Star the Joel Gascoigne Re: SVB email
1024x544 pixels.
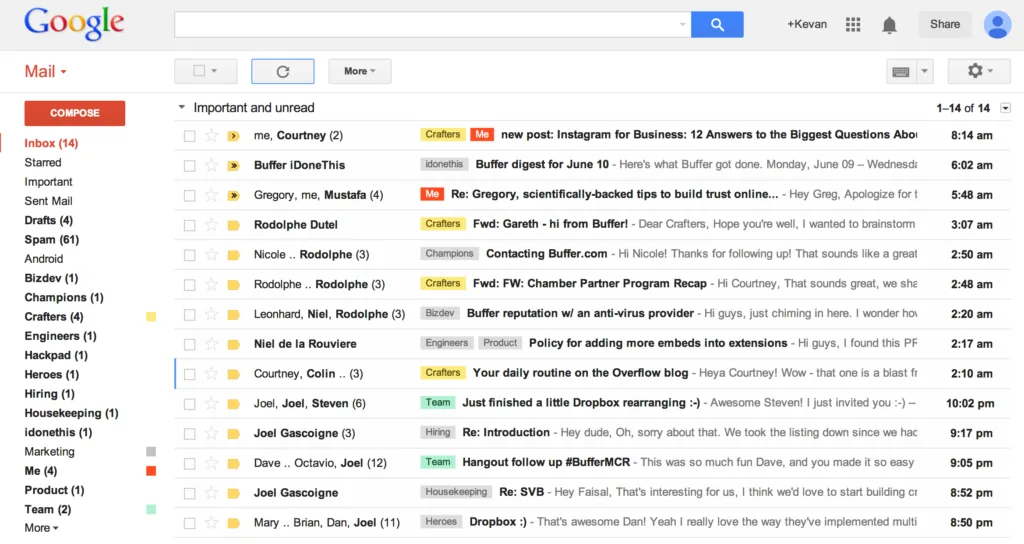(x=211, y=492)
